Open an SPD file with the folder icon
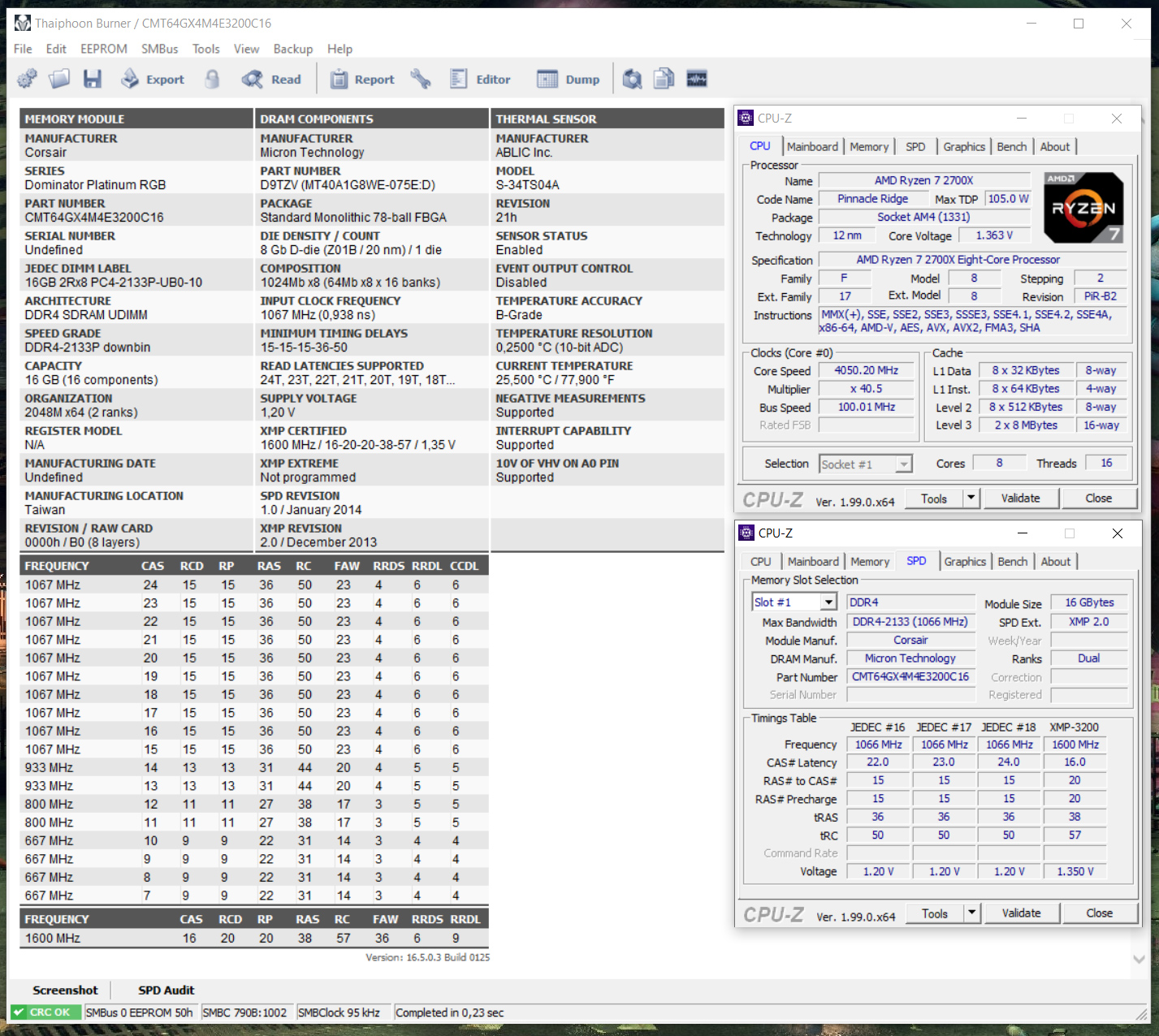This screenshot has width=1159, height=1036. pyautogui.click(x=59, y=79)
